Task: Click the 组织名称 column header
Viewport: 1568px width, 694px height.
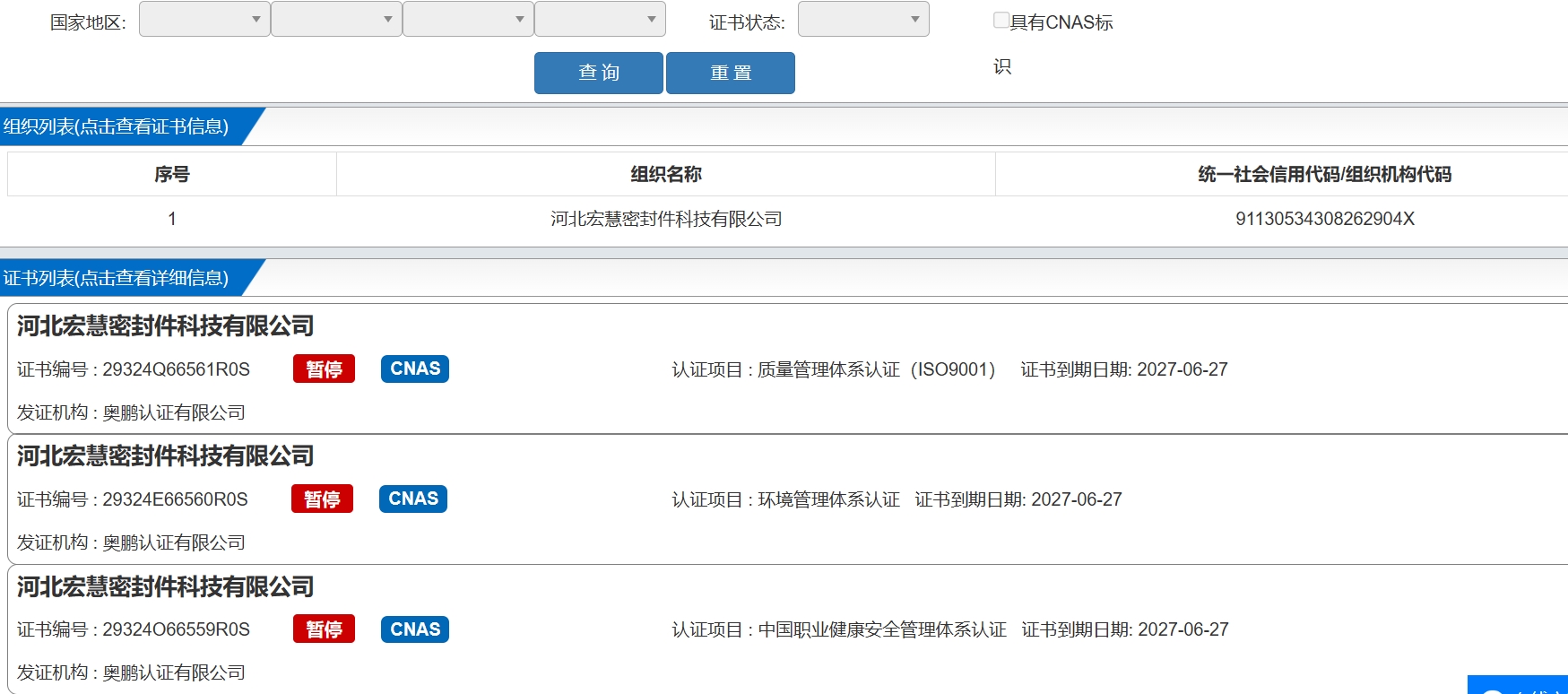Action: 666,174
